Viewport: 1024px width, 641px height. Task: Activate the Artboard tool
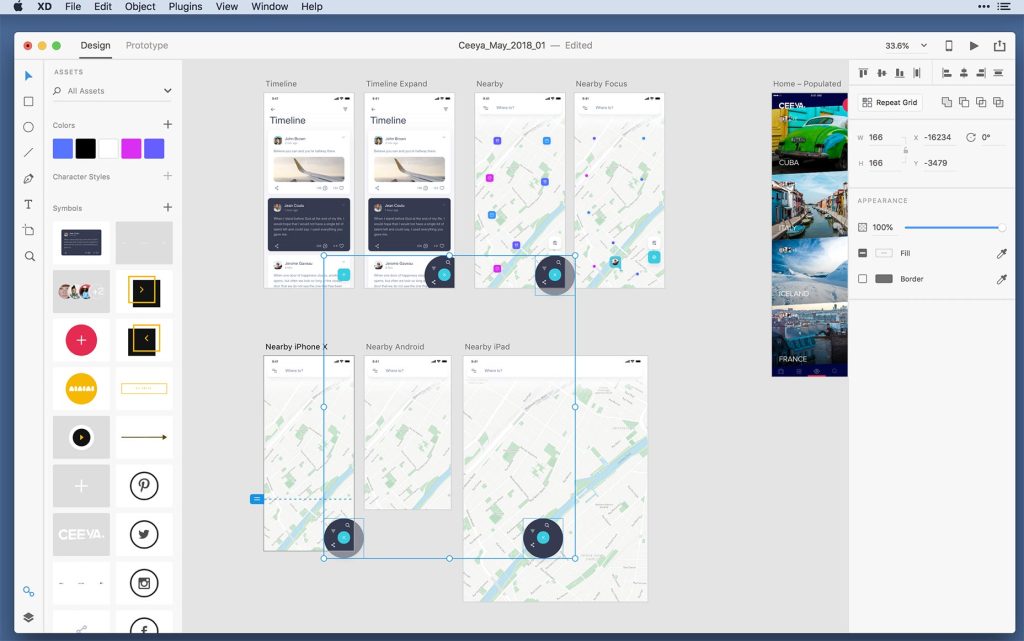click(28, 229)
